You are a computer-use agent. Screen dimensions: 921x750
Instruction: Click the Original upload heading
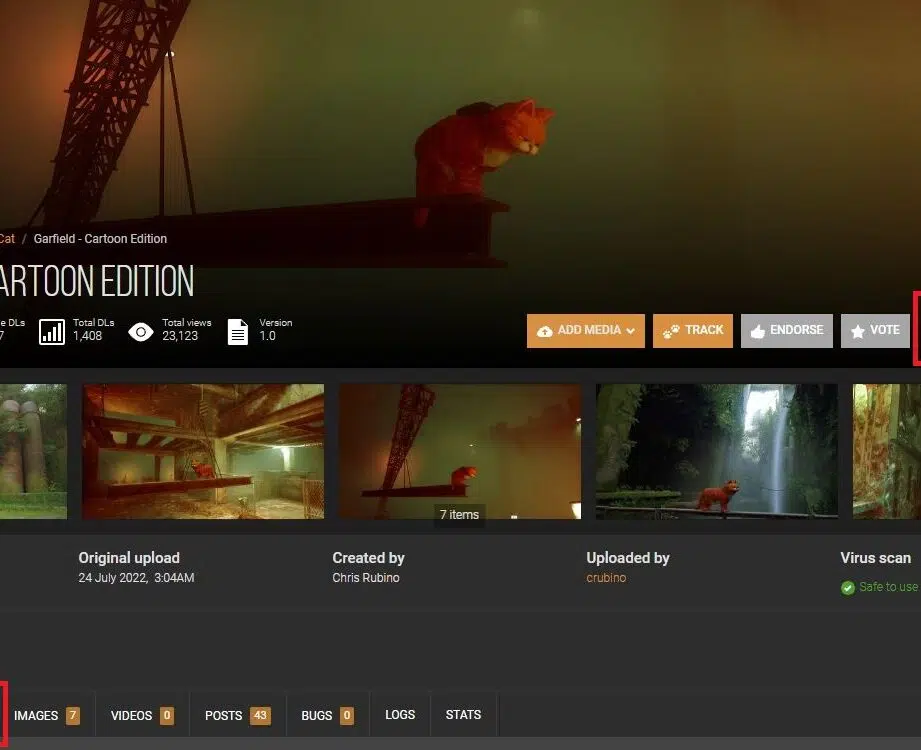[129, 558]
